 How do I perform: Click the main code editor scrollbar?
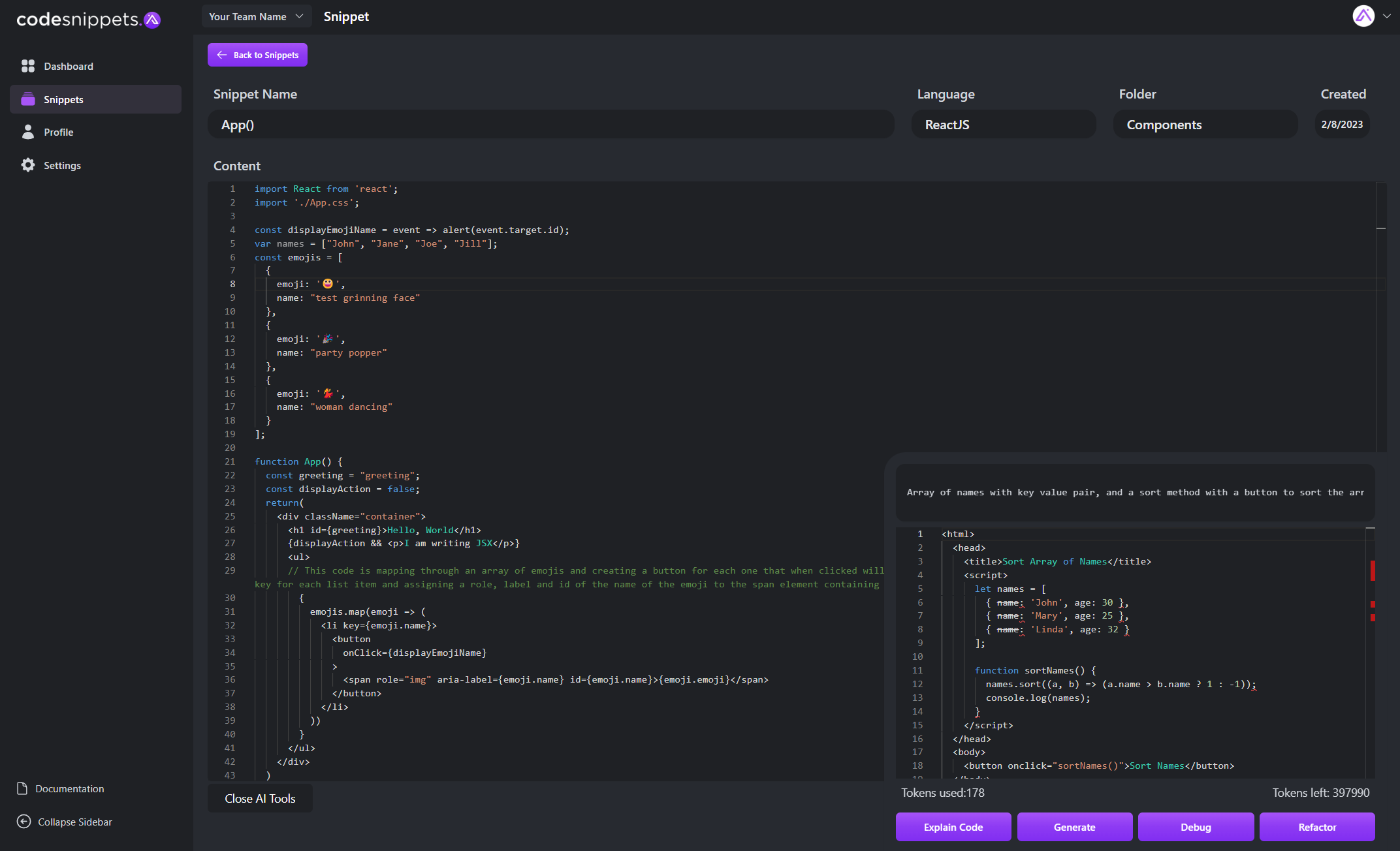(x=1381, y=316)
